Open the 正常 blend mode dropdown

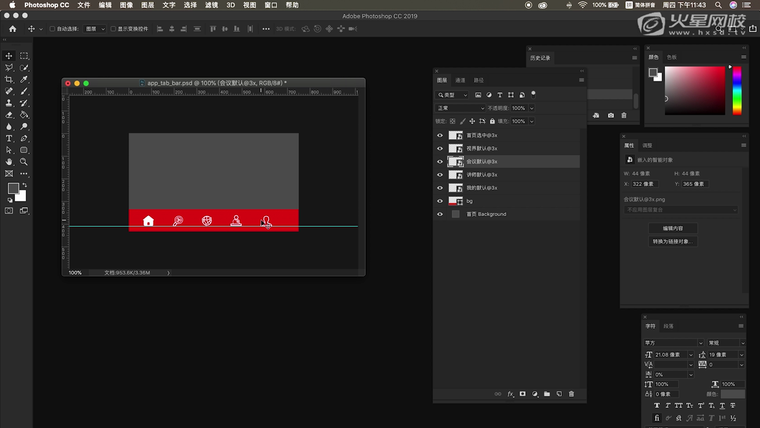458,108
